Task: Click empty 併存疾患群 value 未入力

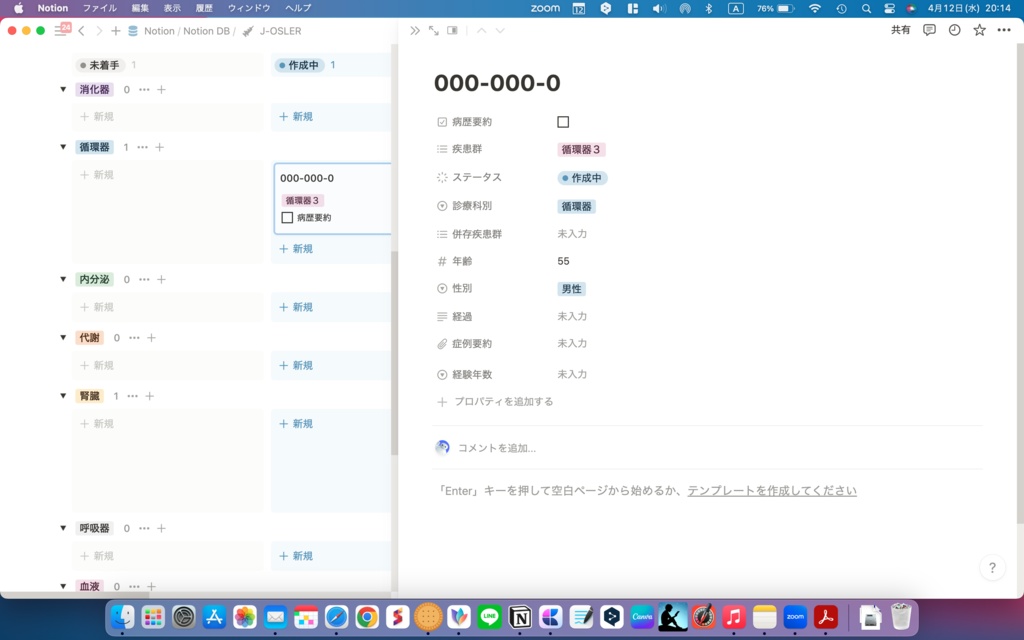Action: point(572,234)
